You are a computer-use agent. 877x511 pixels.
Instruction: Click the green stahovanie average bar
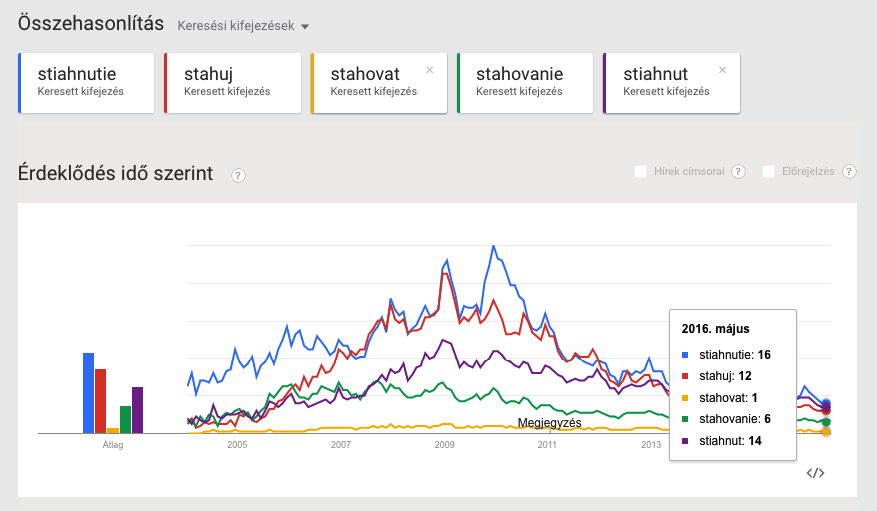coord(125,419)
